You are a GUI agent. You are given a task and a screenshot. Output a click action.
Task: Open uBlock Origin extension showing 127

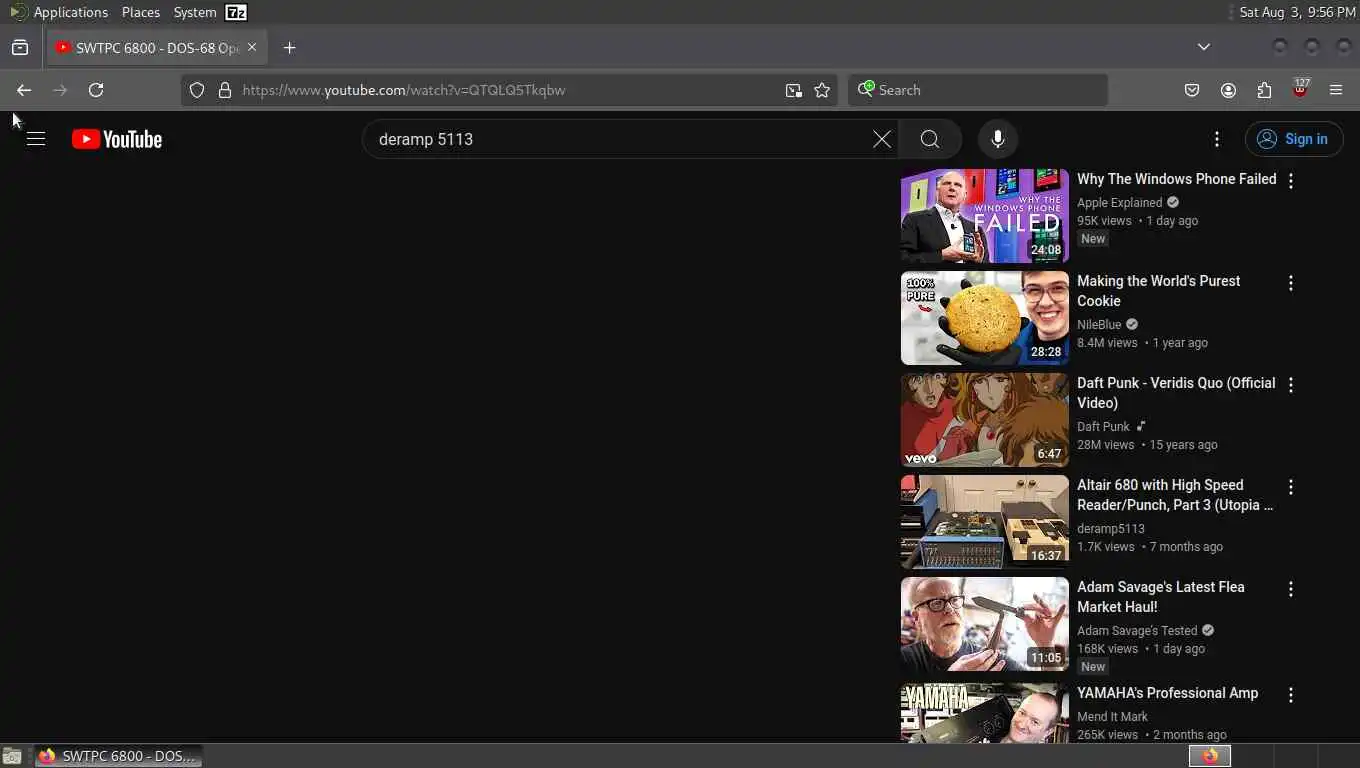[1300, 88]
